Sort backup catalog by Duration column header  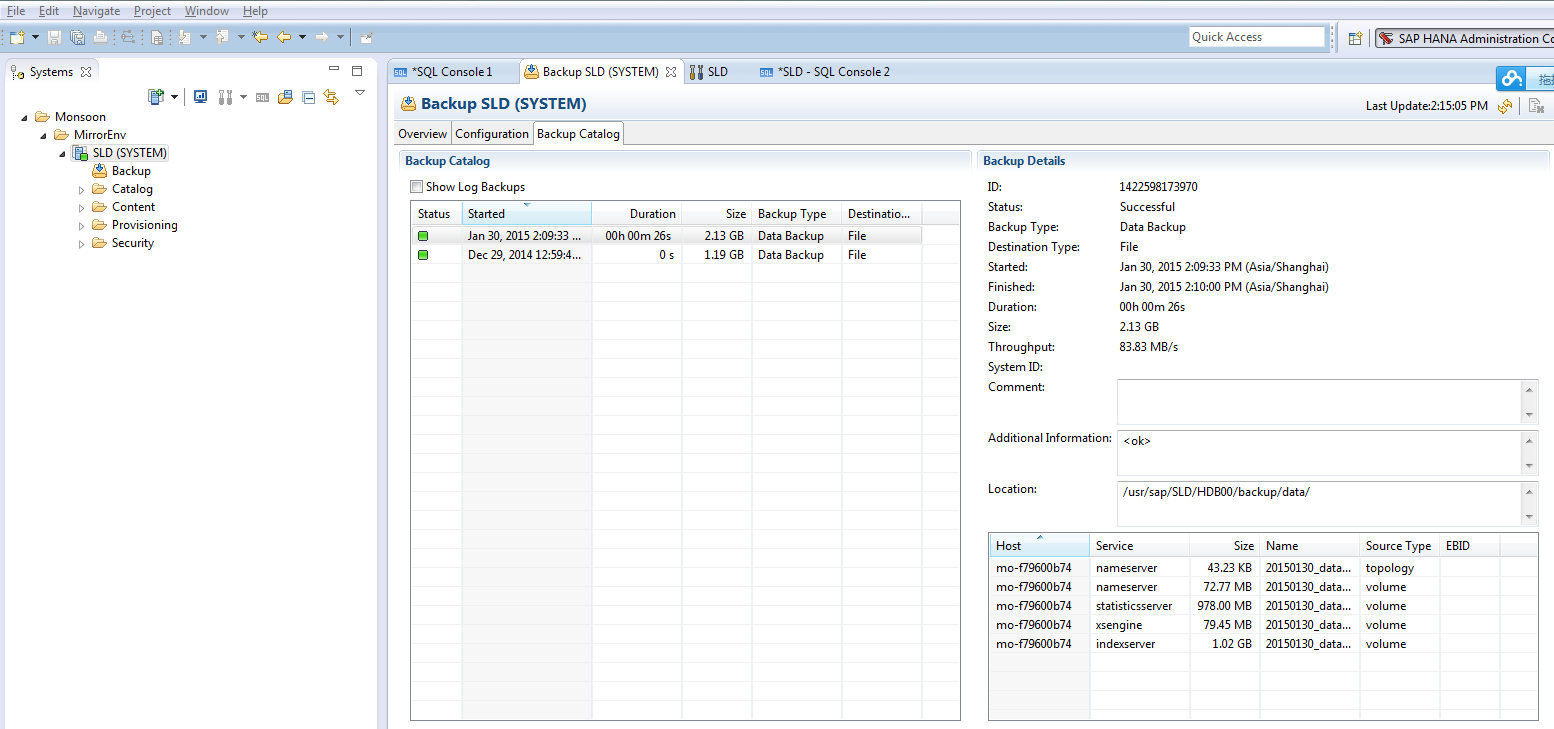click(637, 214)
